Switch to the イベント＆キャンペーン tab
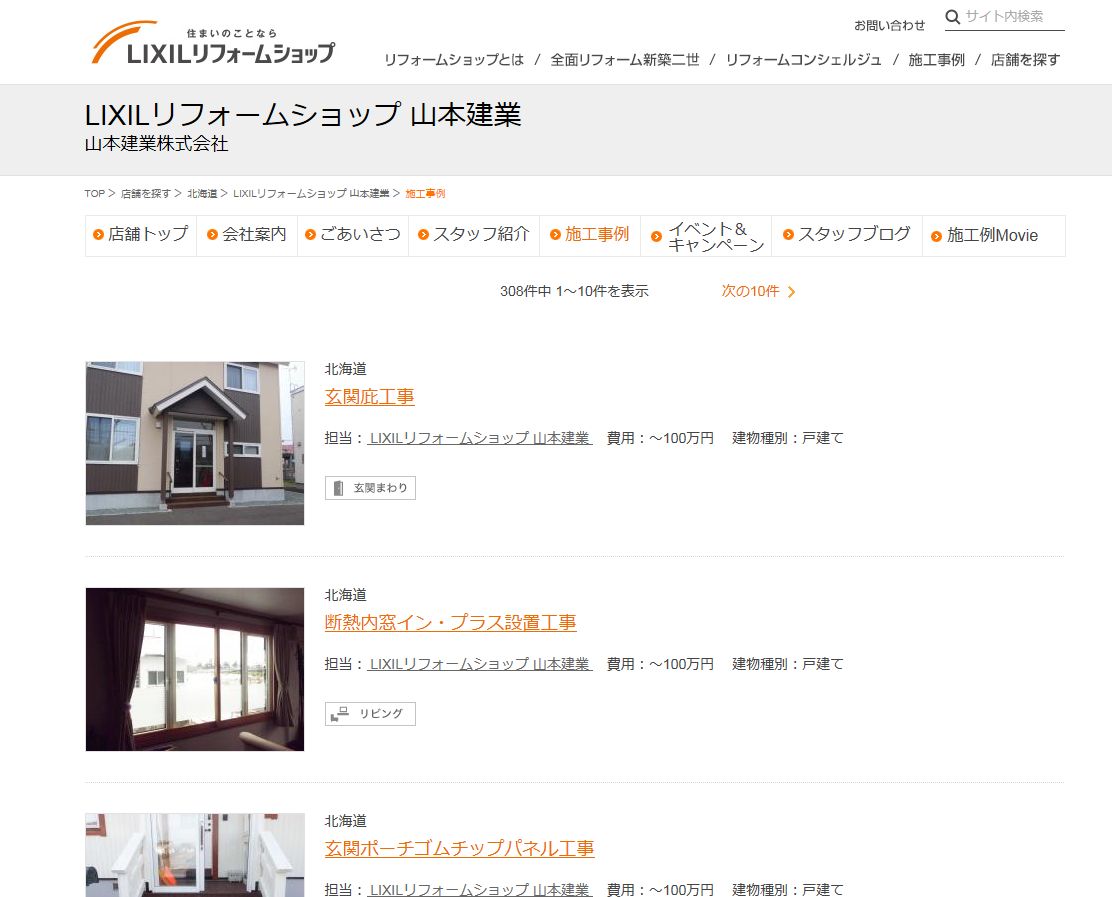The height and width of the screenshot is (897, 1112). click(706, 236)
